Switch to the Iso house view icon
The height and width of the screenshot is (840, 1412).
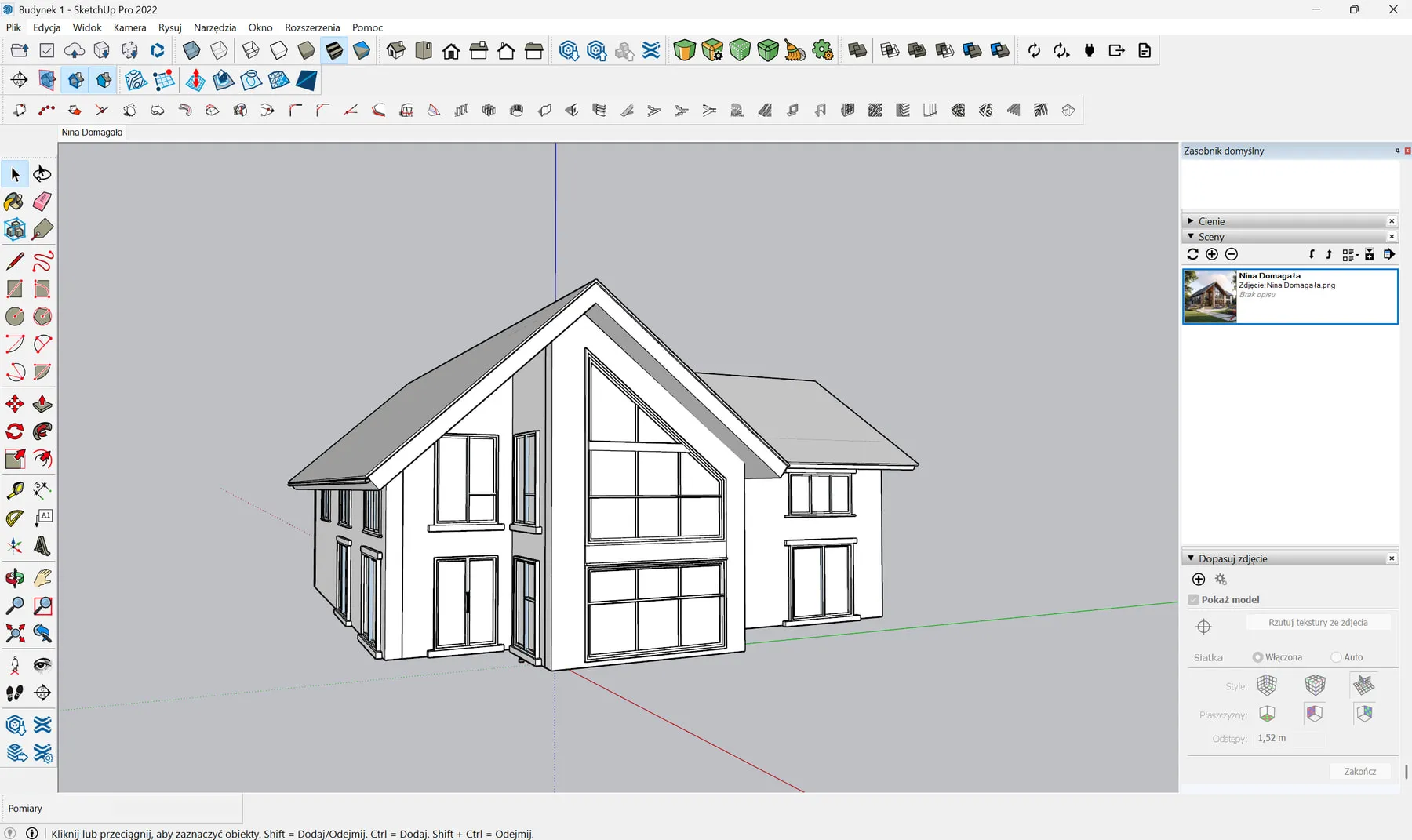click(396, 50)
